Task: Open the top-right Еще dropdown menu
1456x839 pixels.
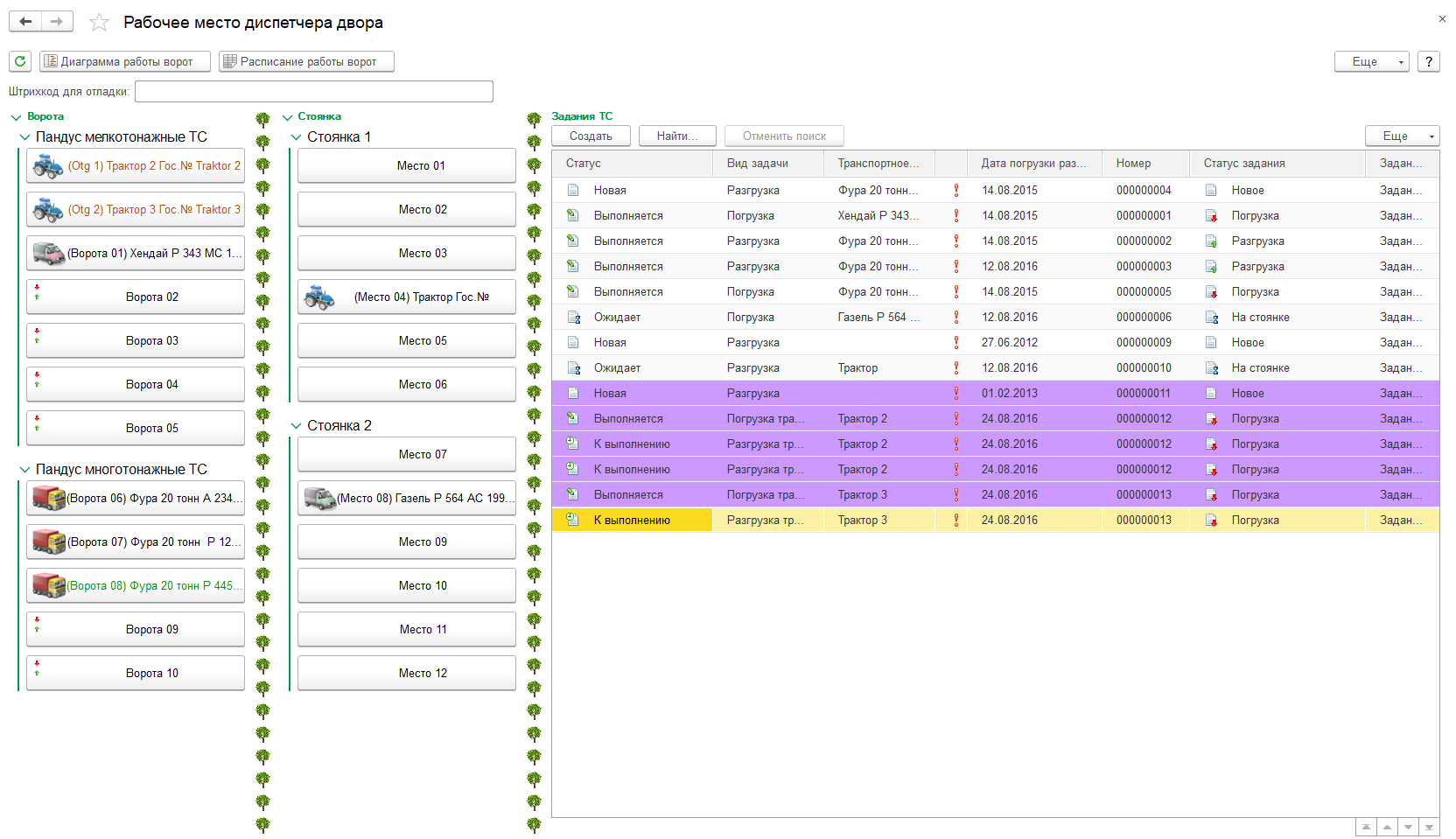Action: [x=1370, y=61]
